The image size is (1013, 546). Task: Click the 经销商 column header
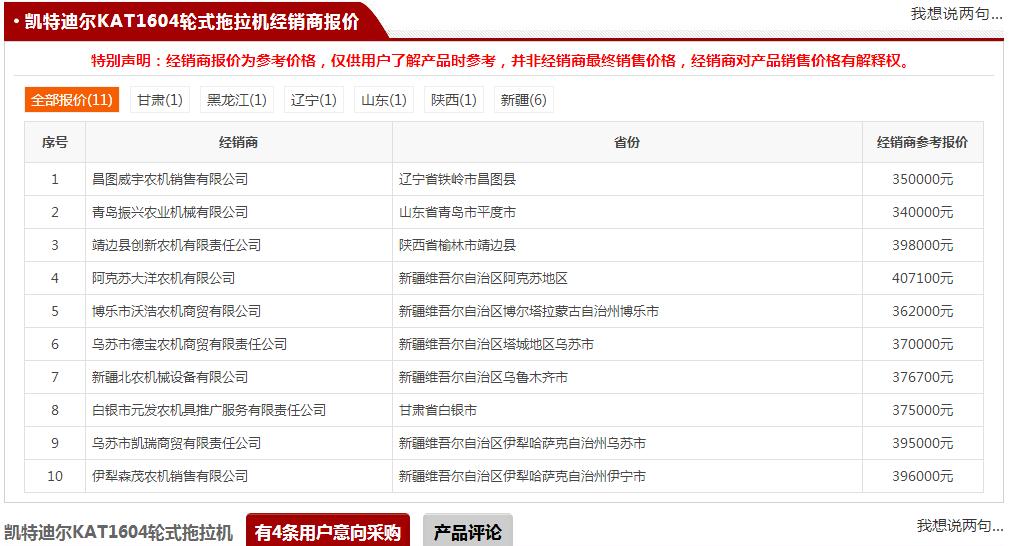(x=238, y=142)
